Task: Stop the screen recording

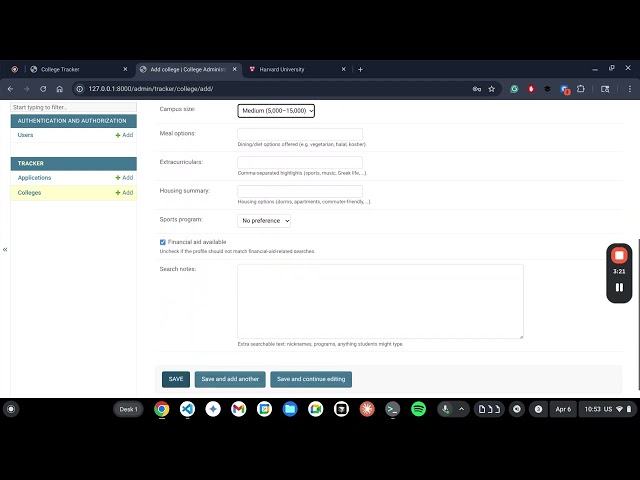Action: pyautogui.click(x=619, y=256)
